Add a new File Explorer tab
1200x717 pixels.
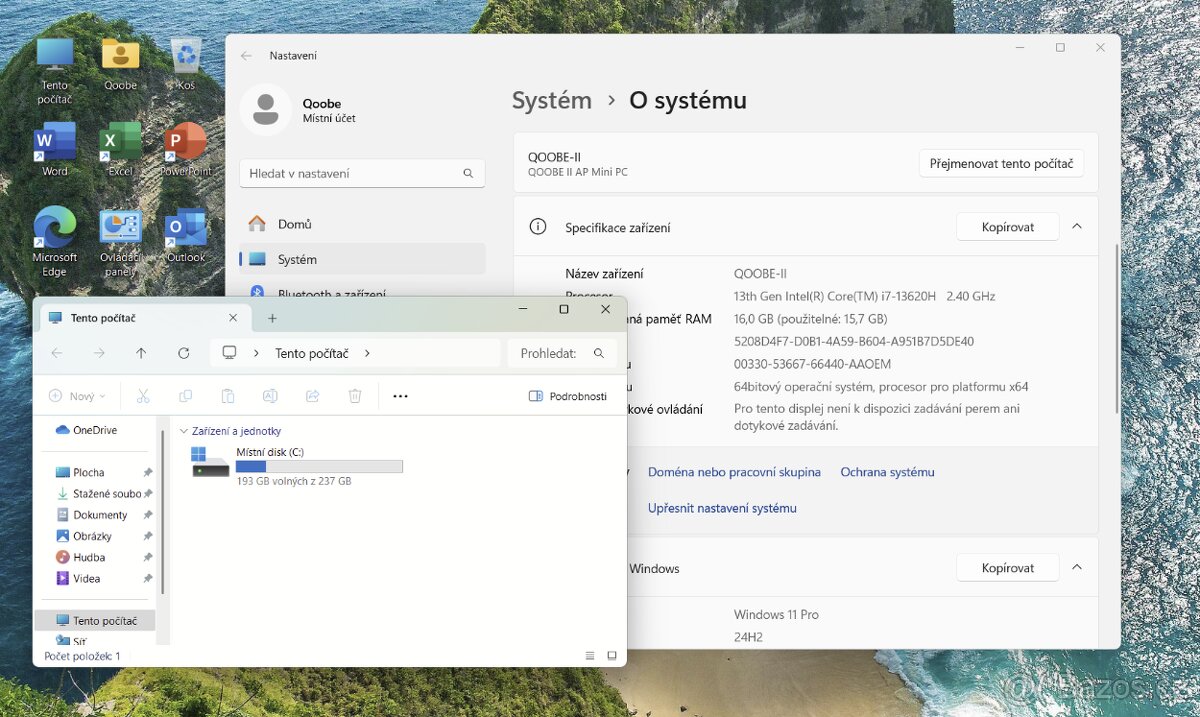pyautogui.click(x=272, y=318)
